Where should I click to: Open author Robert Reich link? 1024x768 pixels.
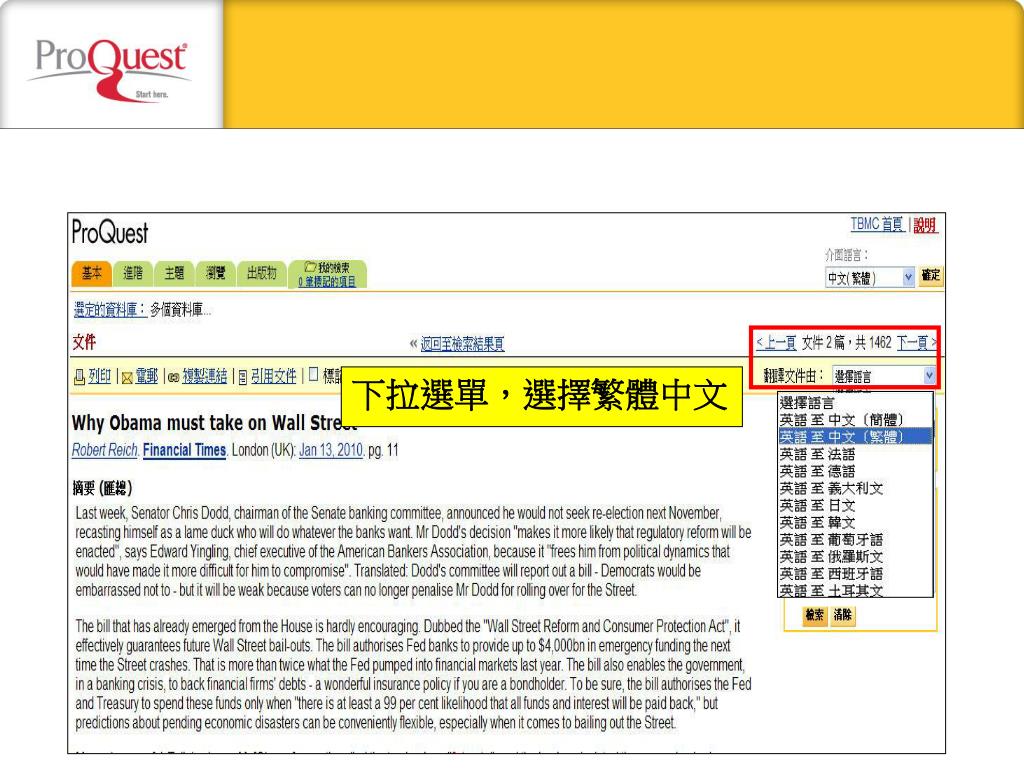(104, 450)
